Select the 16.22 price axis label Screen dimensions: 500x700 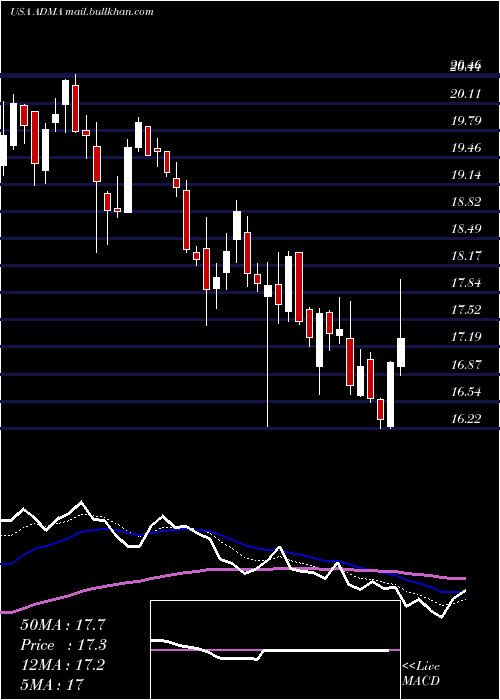point(466,419)
